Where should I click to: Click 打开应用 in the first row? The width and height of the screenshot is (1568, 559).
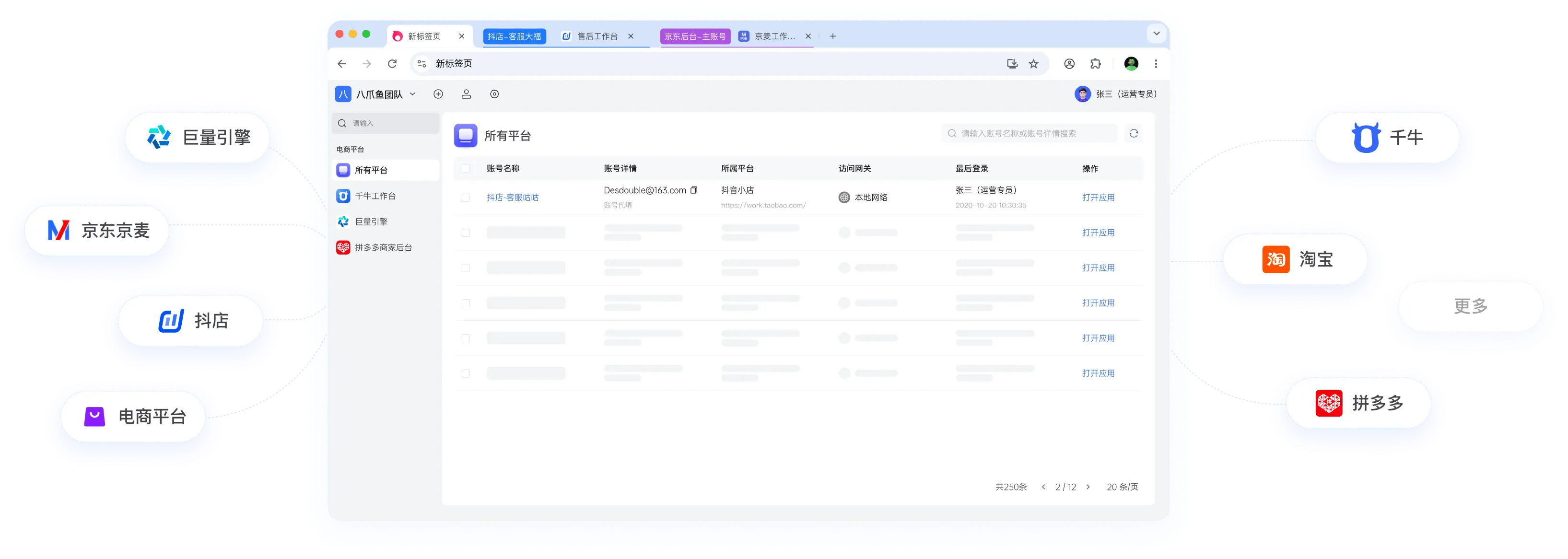(1098, 198)
